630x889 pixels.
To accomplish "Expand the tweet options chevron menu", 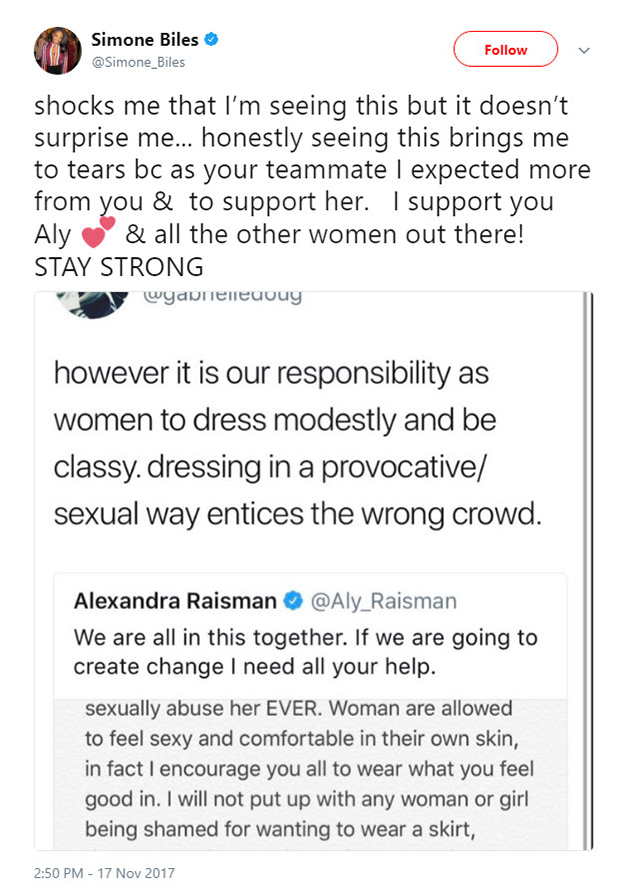I will click(586, 50).
